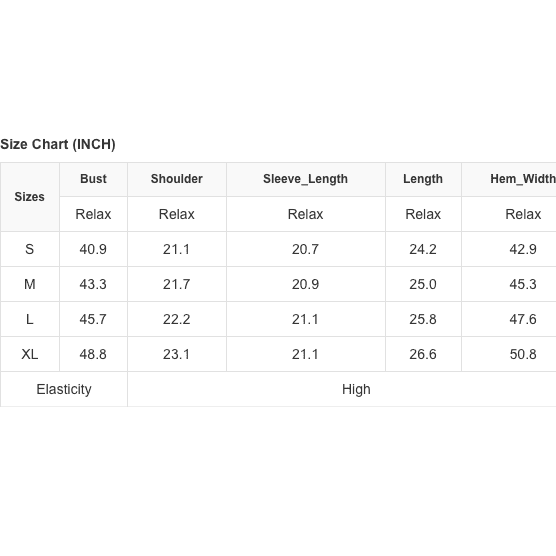Viewport: 556px width, 556px height.
Task: Click sleeve length value 20.7
Action: point(305,249)
